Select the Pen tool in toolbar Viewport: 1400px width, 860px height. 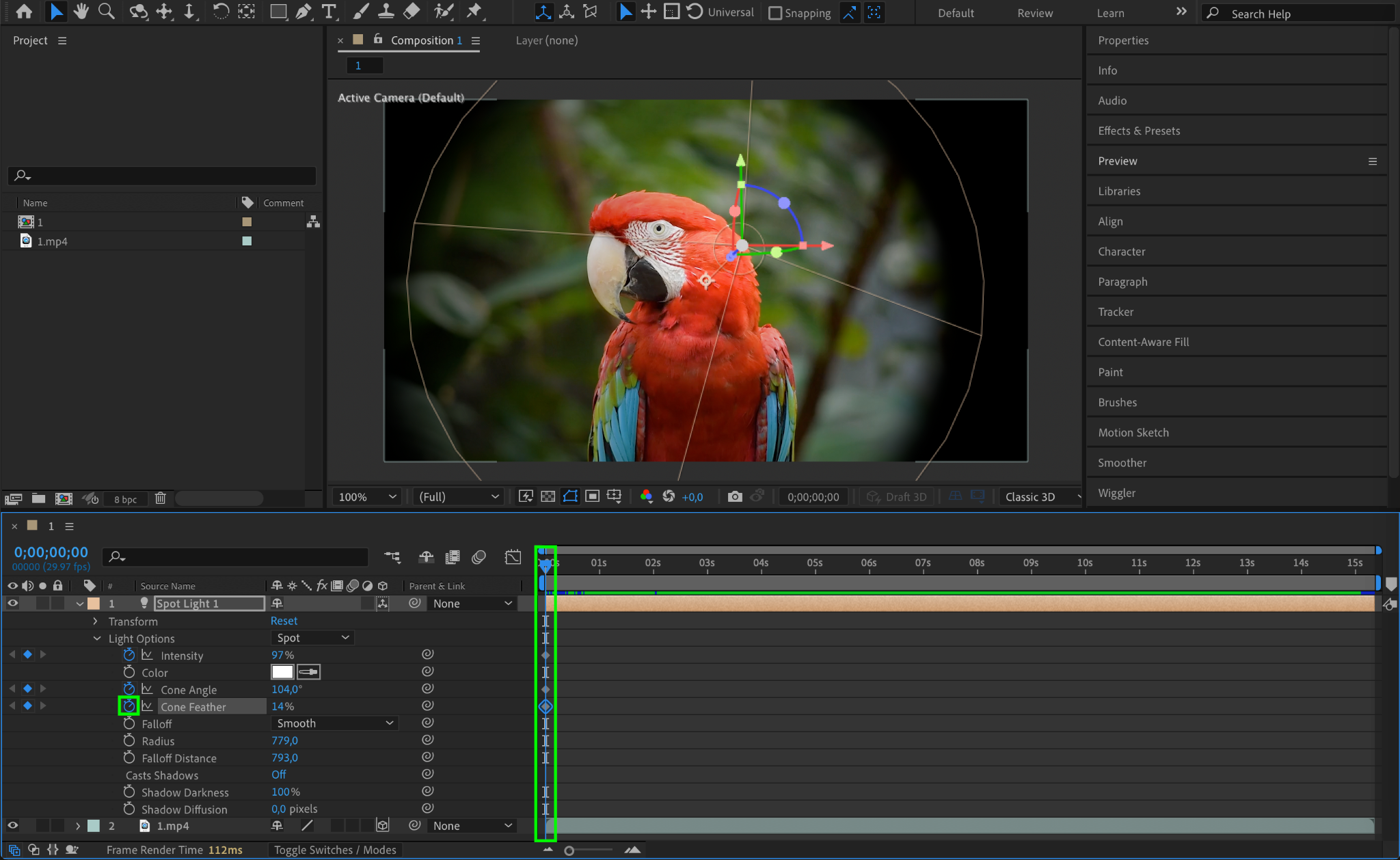(x=304, y=12)
